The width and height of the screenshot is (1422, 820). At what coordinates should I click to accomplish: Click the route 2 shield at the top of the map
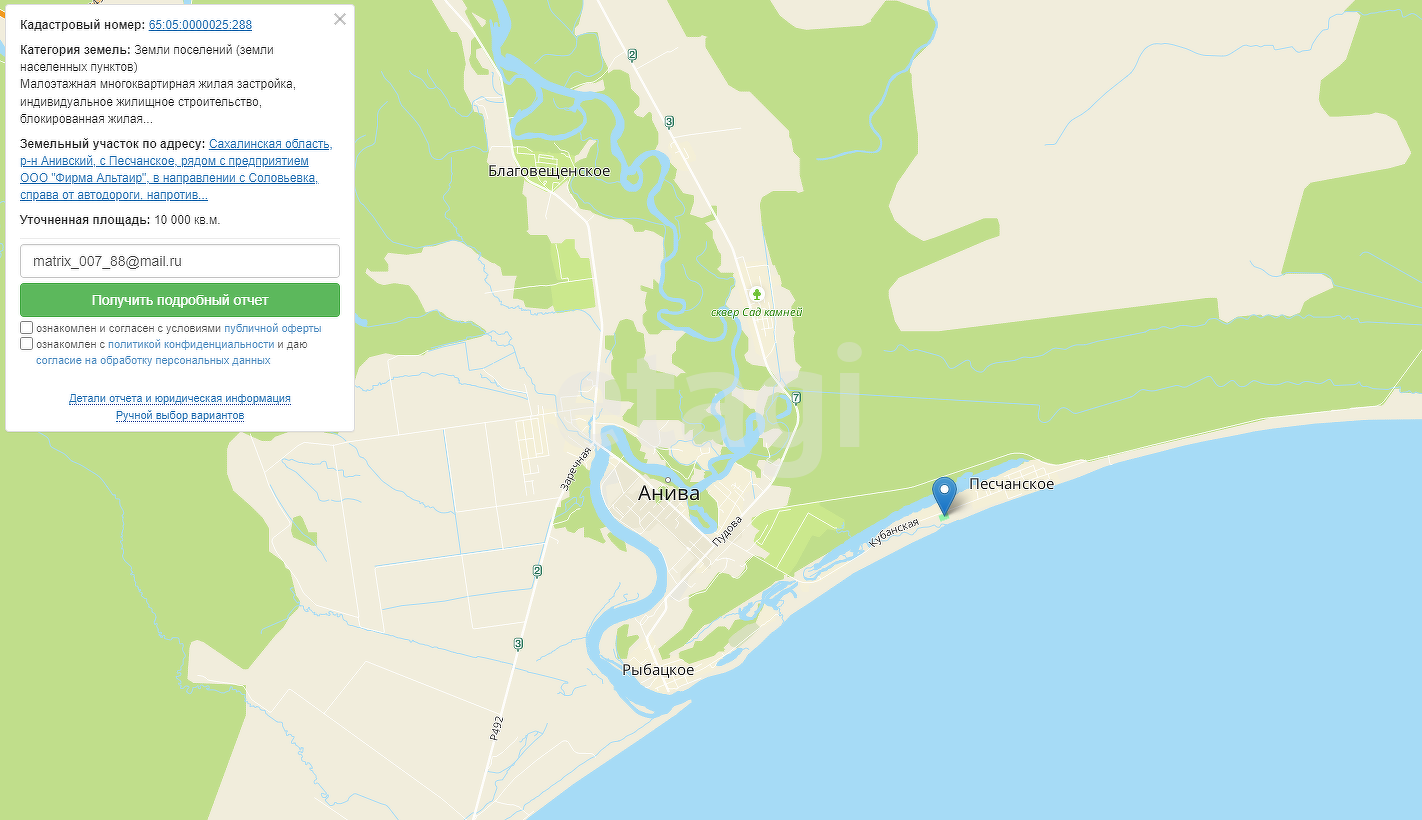coord(632,55)
